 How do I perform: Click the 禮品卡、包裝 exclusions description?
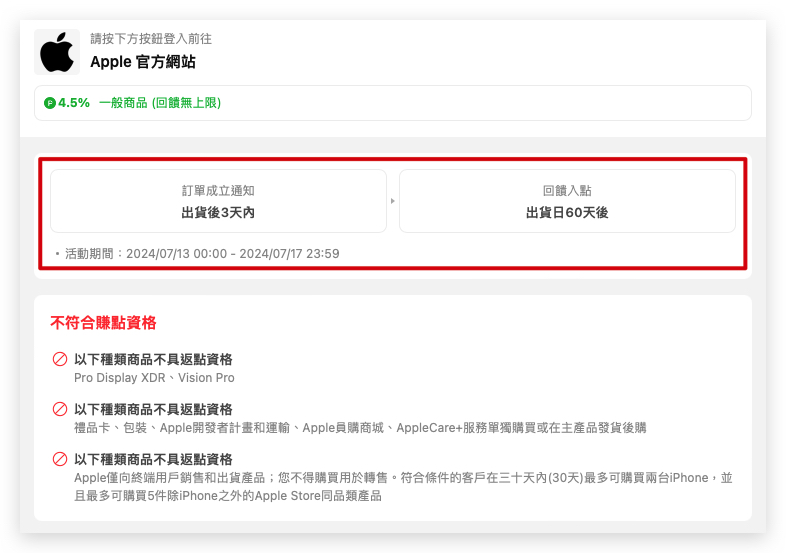coord(360,428)
